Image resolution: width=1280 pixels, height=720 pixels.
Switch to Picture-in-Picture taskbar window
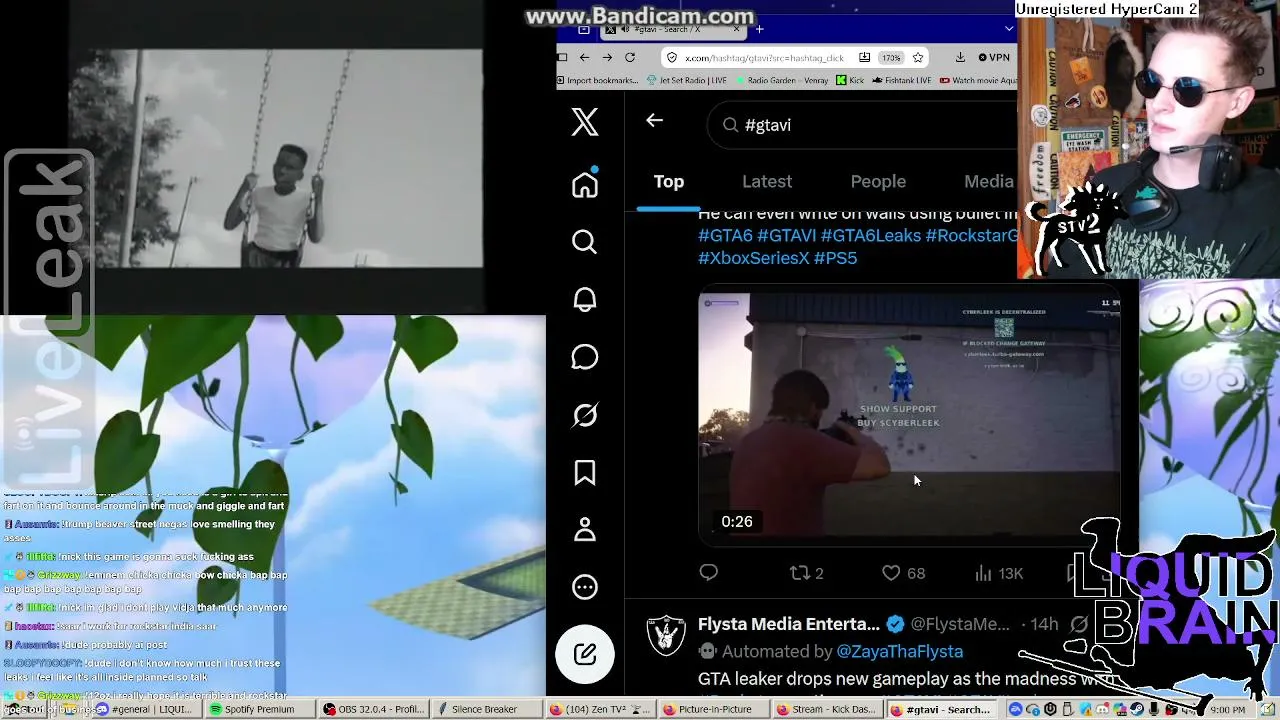coord(714,710)
